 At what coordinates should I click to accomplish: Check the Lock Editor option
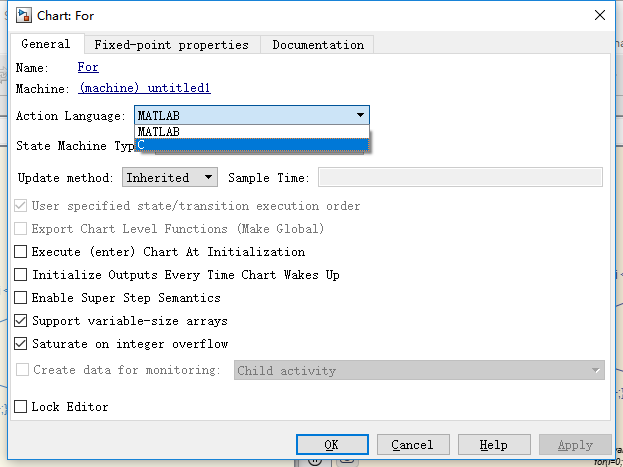(21, 407)
